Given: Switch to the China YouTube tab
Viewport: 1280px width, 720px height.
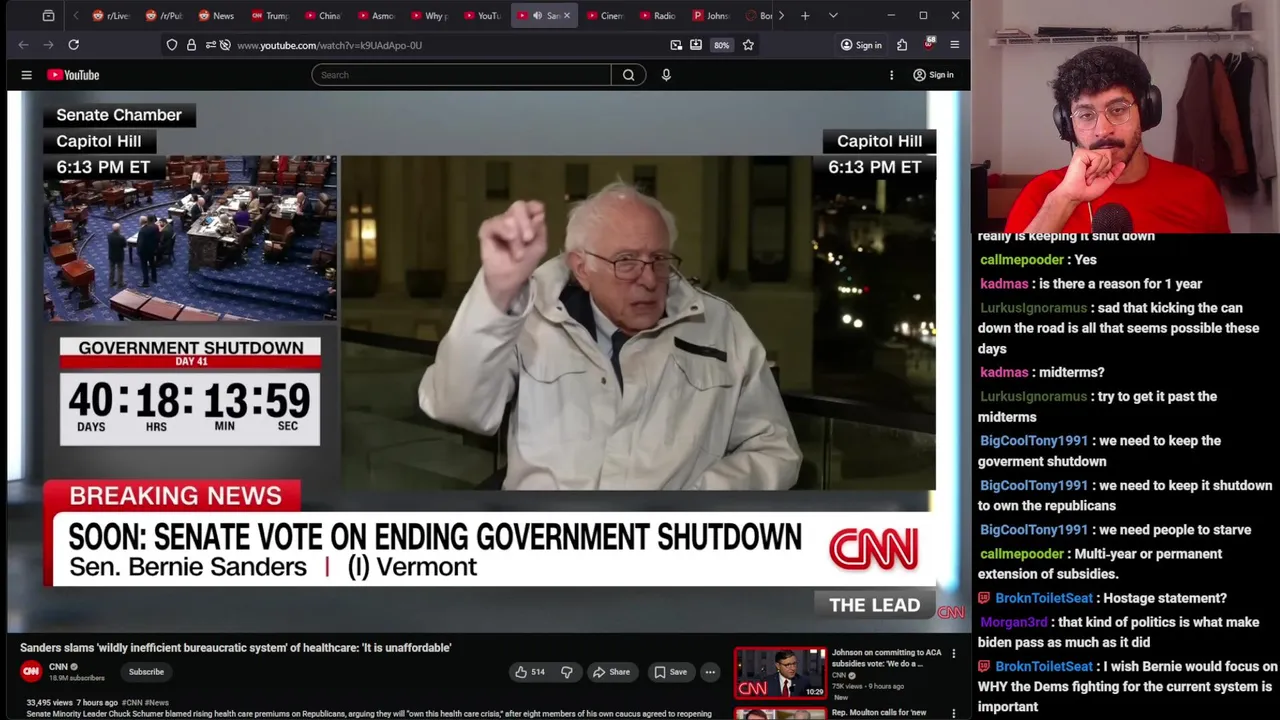Looking at the screenshot, I should tap(323, 16).
